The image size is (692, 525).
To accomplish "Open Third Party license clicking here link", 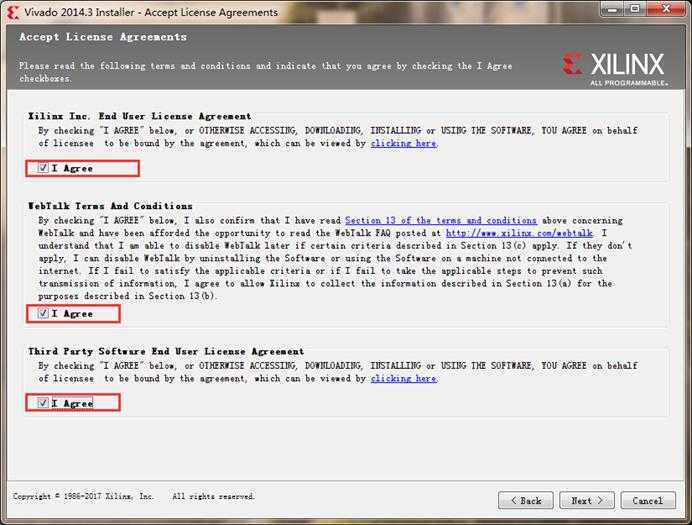I will point(404,379).
